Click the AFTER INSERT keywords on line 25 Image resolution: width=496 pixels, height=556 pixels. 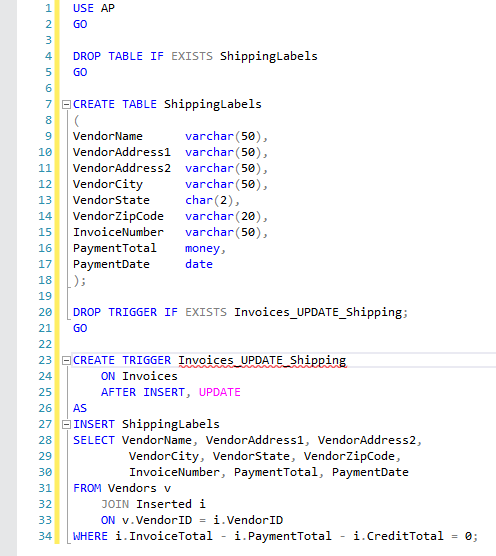(x=143, y=392)
